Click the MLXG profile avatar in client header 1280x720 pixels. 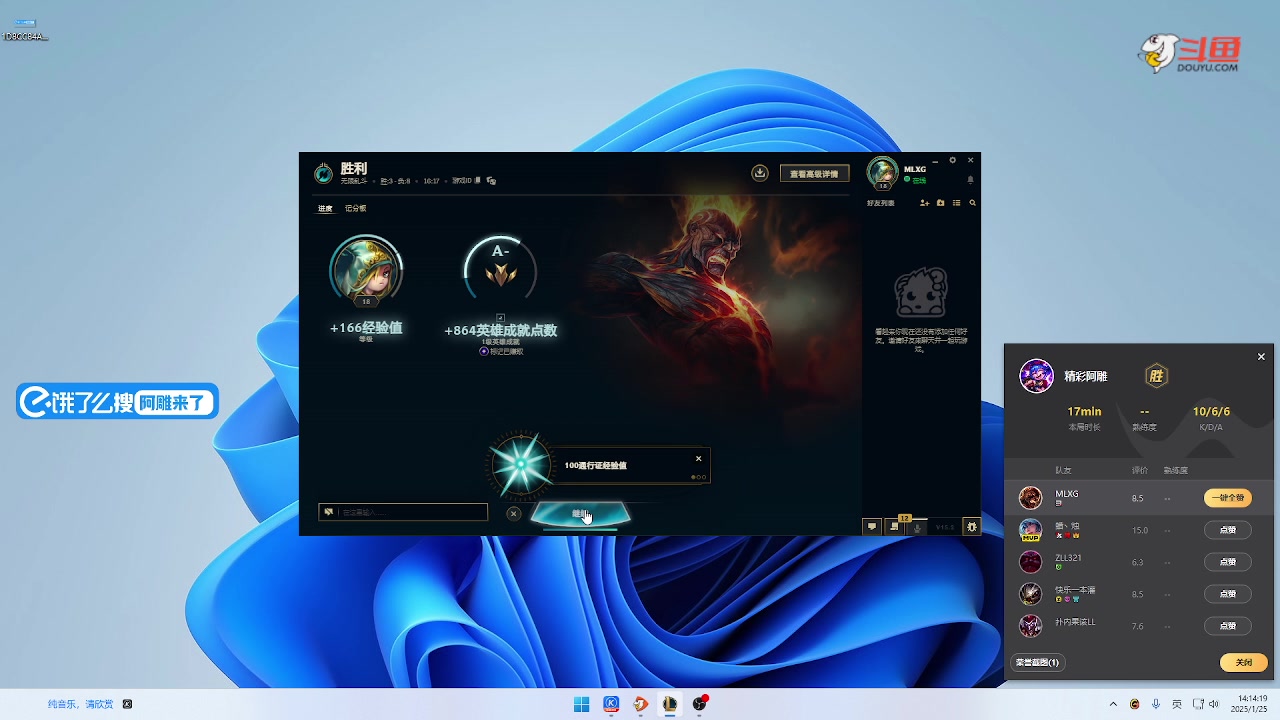tap(882, 172)
